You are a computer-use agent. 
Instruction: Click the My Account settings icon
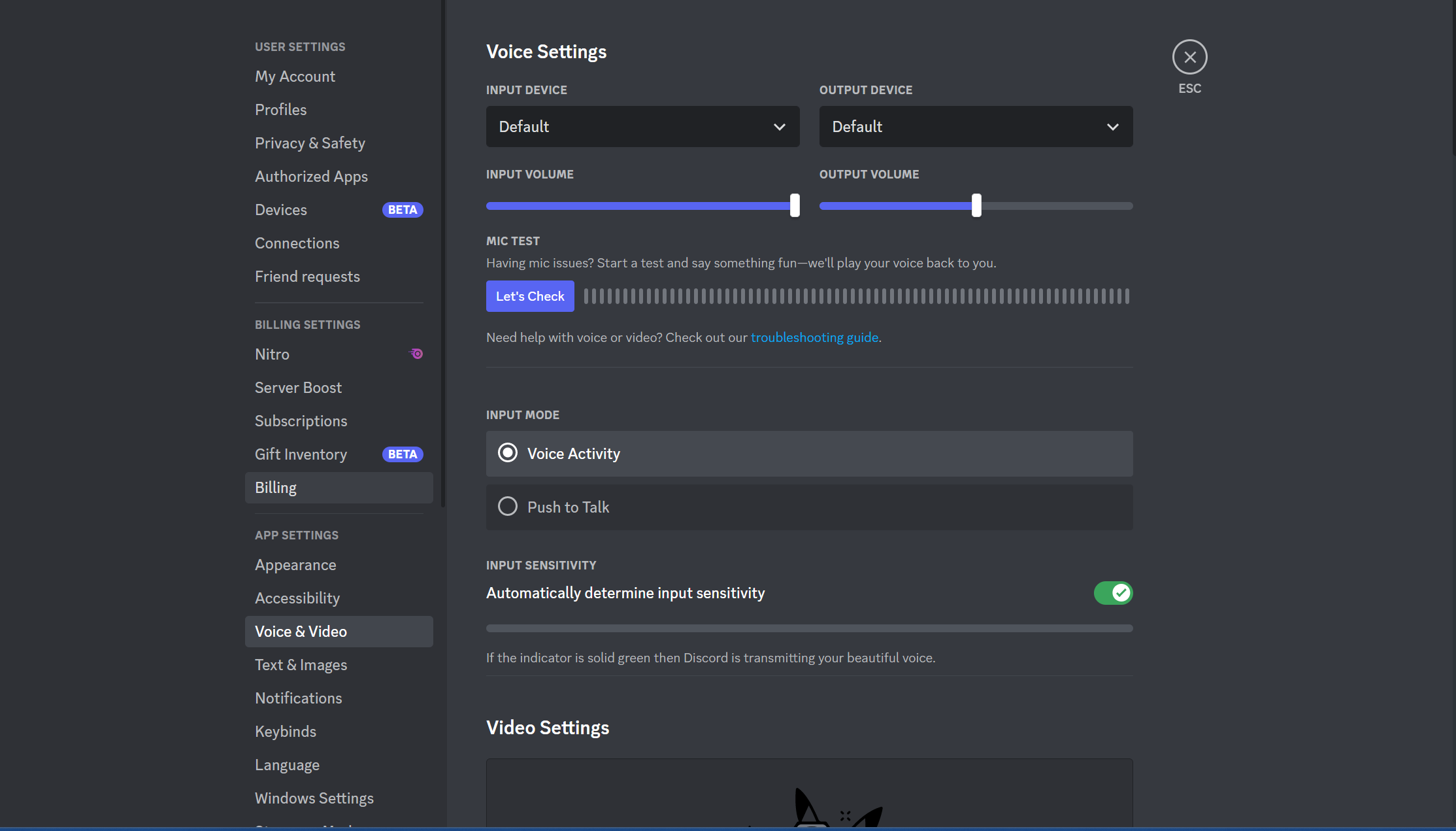[295, 76]
